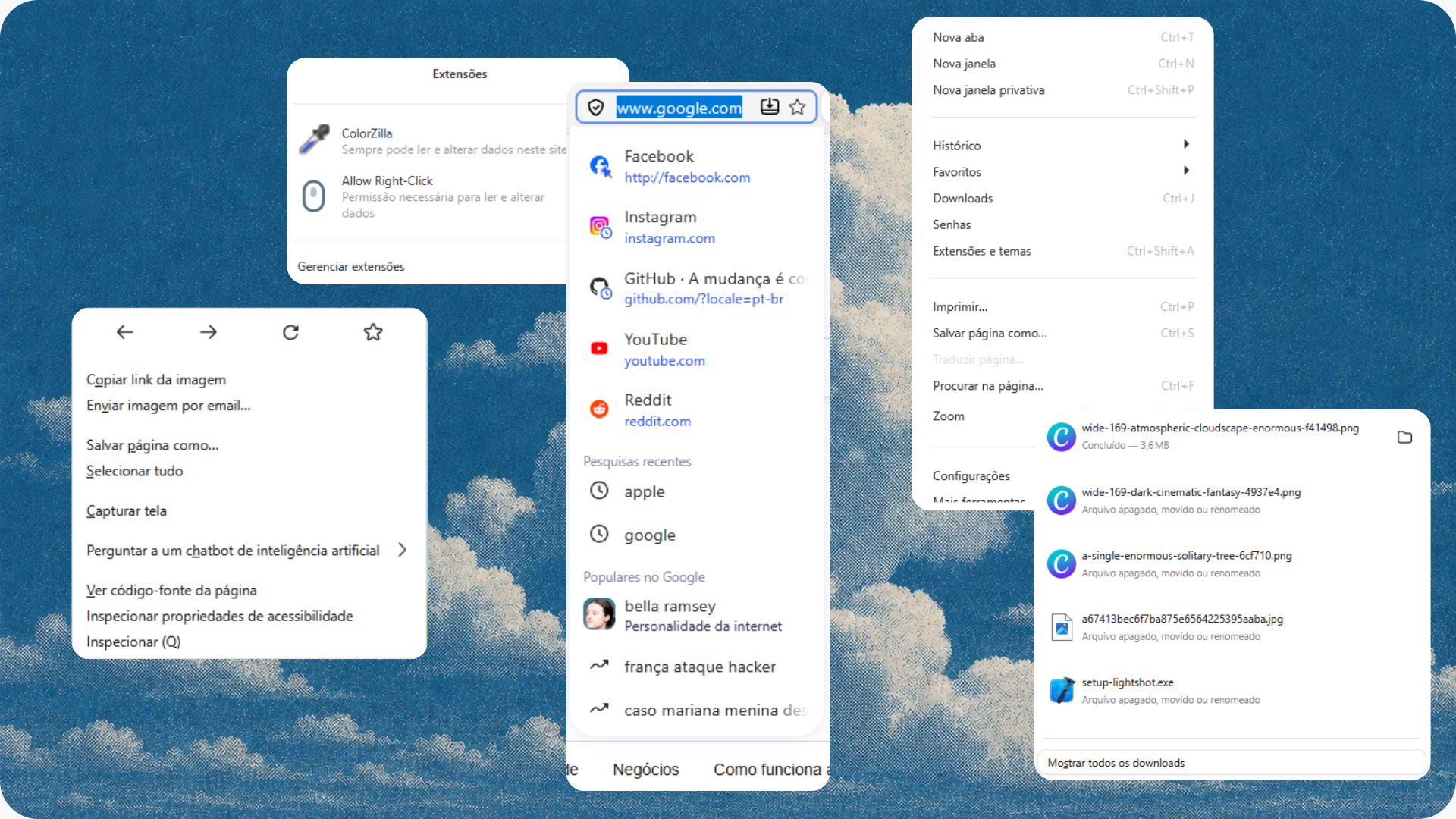The width and height of the screenshot is (1456, 819).
Task: Expand the chatbot submenu chevron
Action: point(403,550)
